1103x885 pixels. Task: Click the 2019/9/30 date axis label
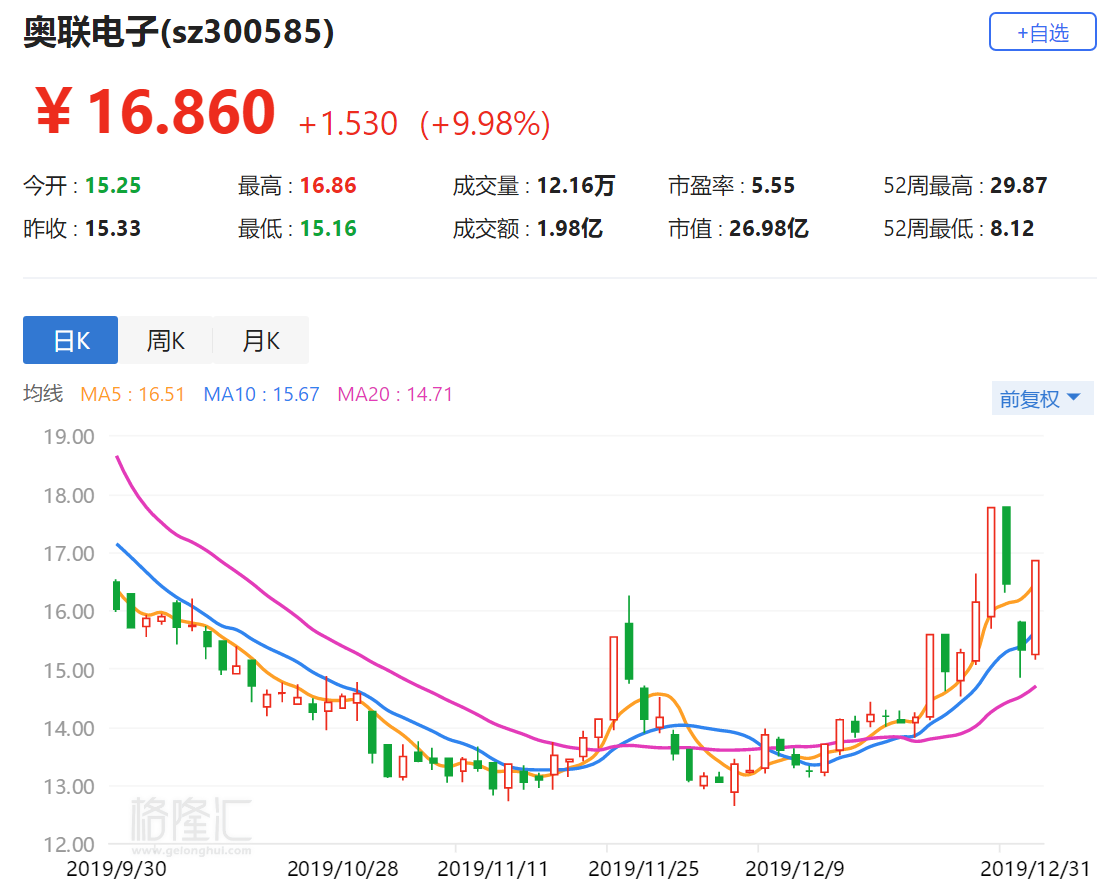116,869
